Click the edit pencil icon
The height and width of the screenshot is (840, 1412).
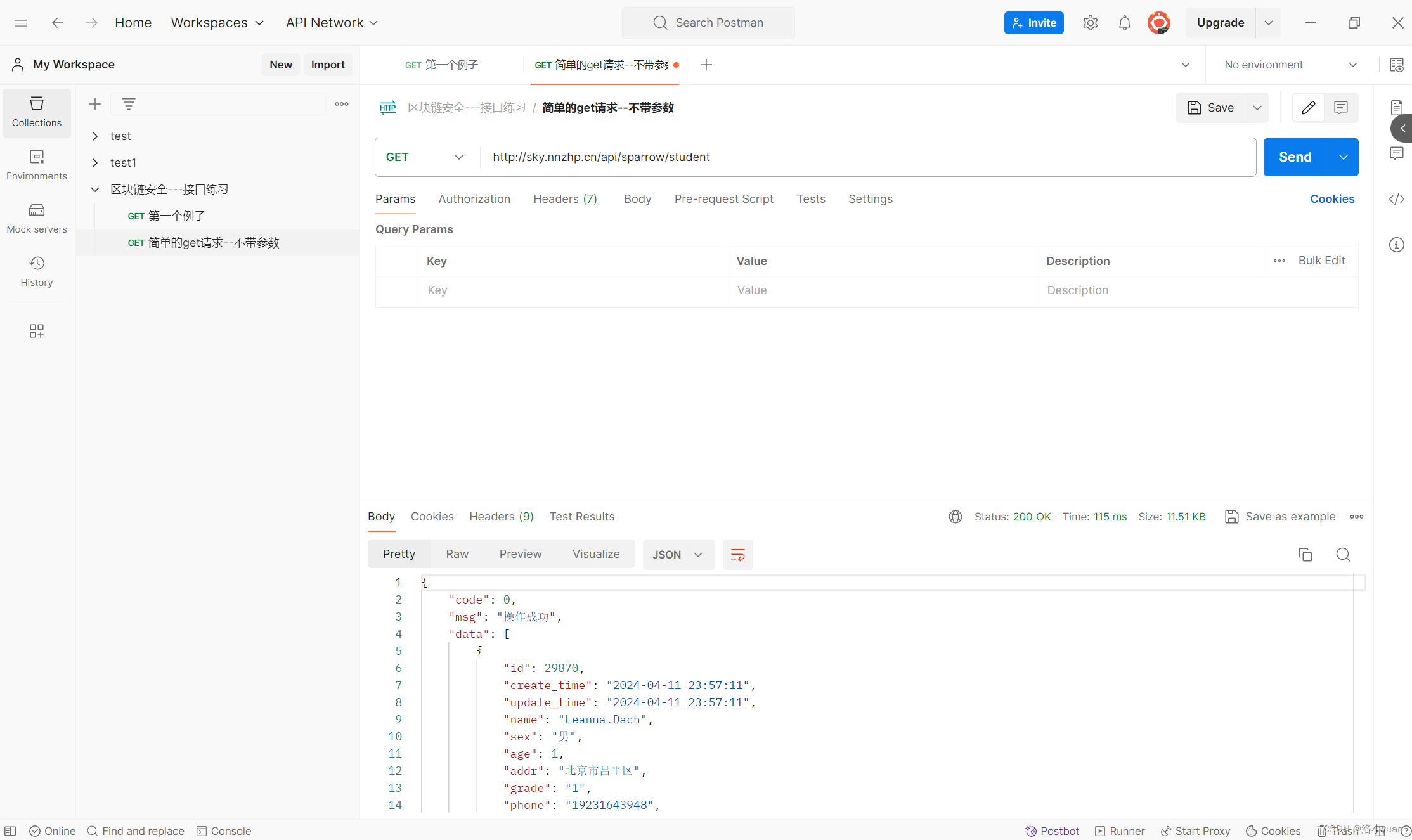tap(1308, 108)
